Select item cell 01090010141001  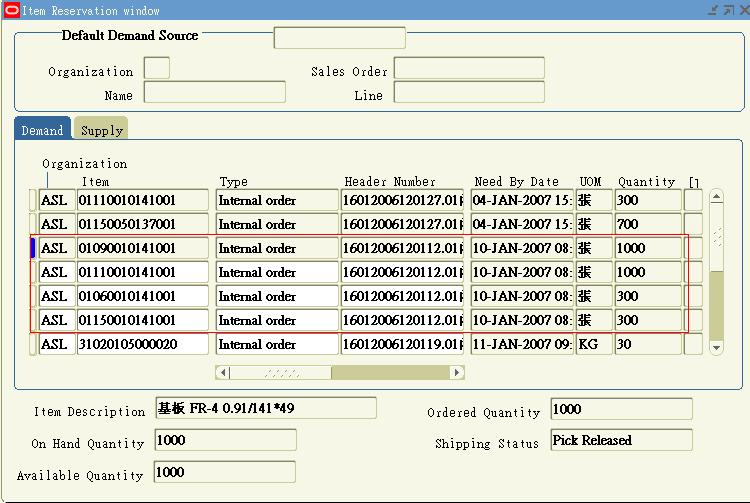click(x=143, y=248)
